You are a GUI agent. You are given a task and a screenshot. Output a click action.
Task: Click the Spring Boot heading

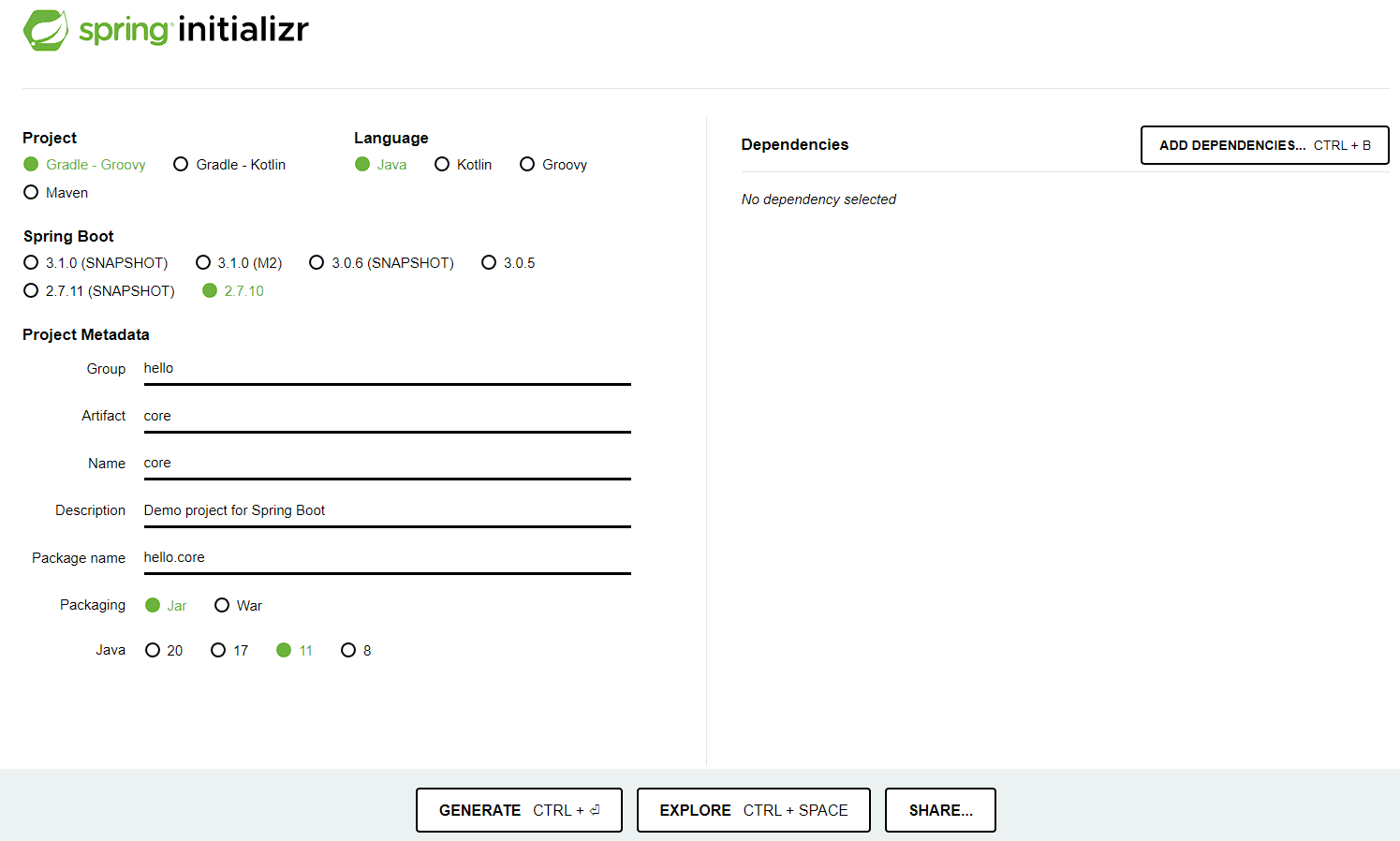pos(68,237)
